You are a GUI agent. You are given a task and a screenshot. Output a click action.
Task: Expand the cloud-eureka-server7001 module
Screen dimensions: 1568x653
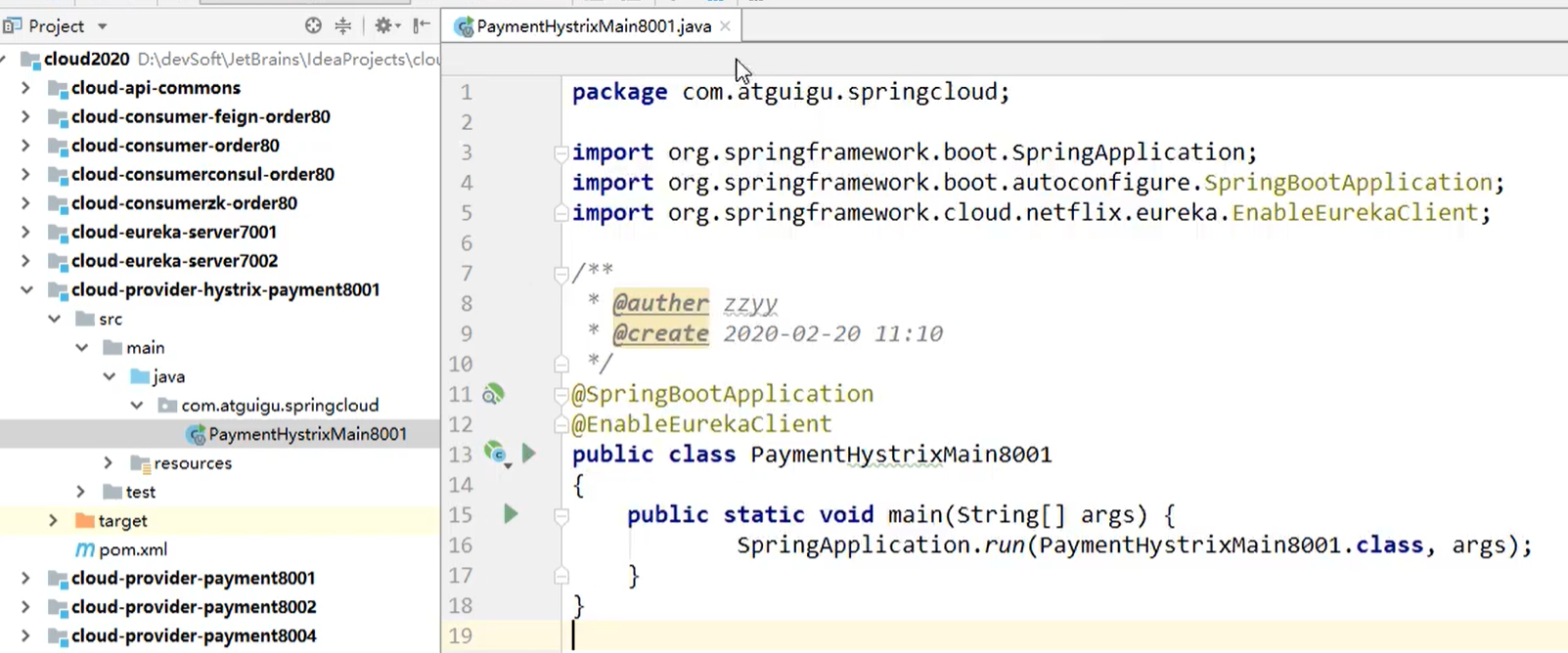point(25,233)
